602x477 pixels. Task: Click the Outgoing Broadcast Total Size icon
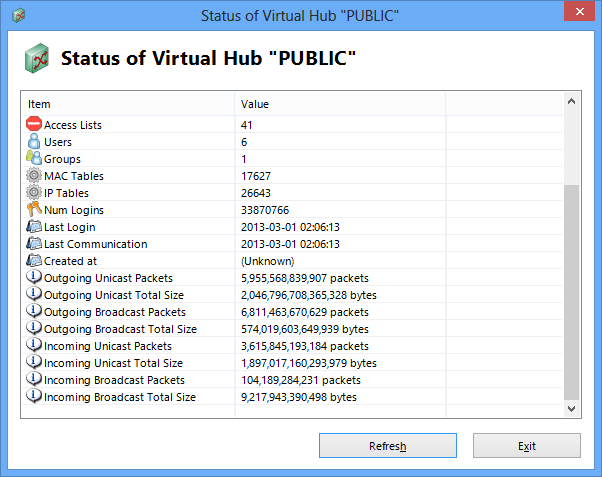tap(34, 328)
